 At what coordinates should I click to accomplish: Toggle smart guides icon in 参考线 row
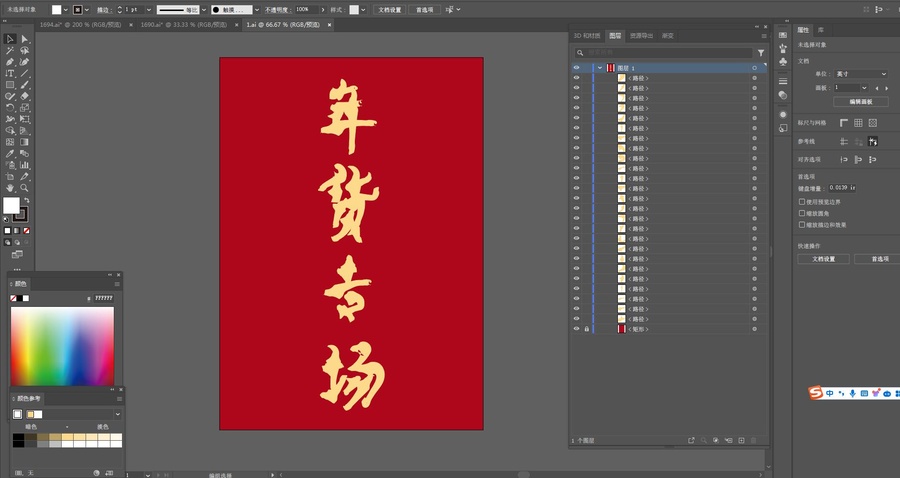[872, 141]
